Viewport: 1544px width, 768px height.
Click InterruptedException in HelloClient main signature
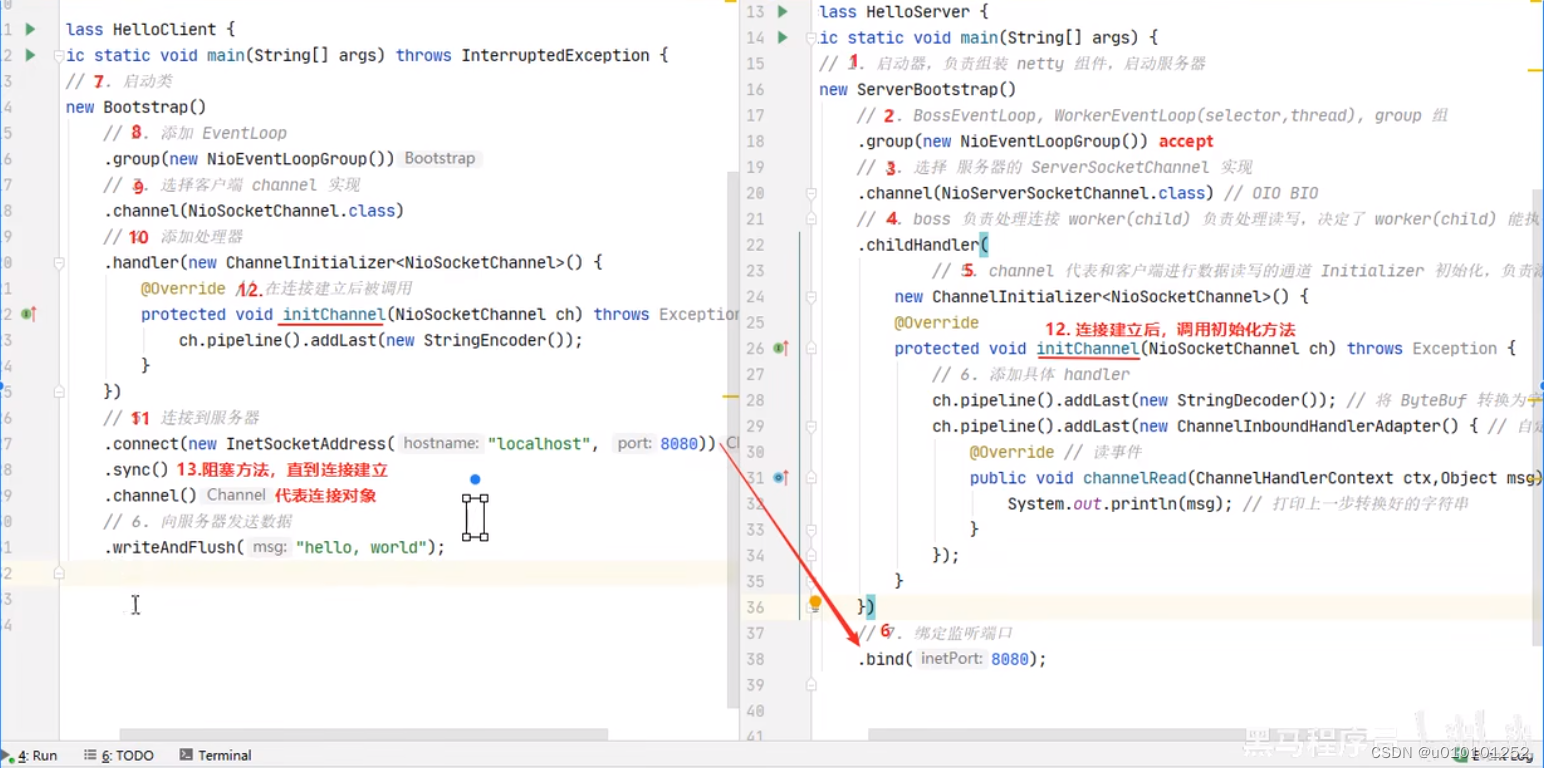555,56
